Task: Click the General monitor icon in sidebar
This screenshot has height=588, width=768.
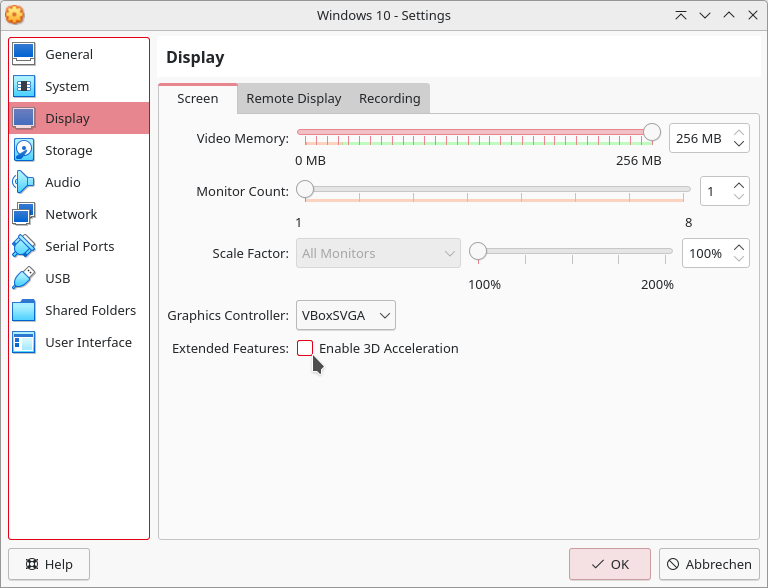Action: coord(24,54)
